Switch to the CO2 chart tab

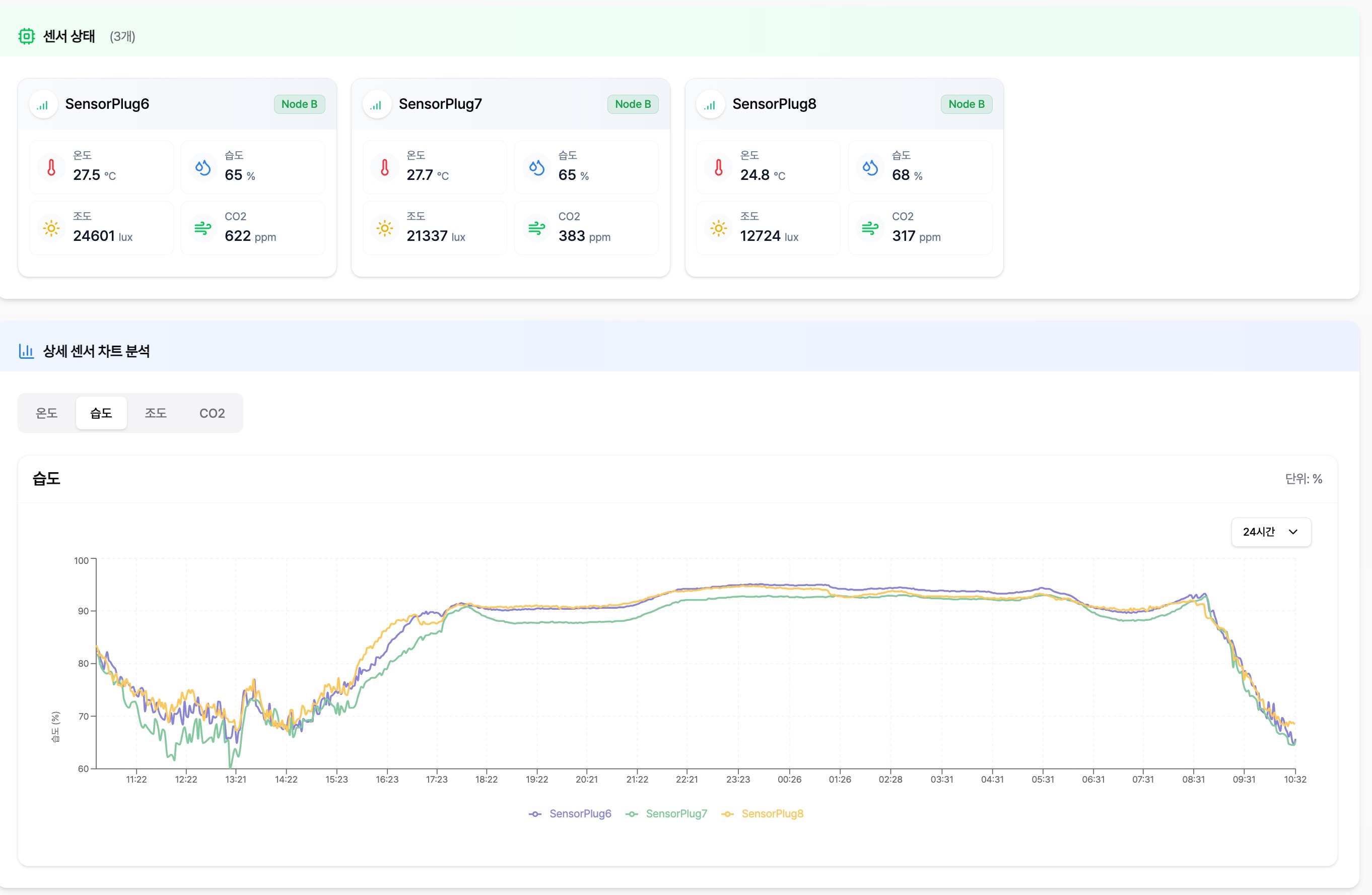coord(212,413)
